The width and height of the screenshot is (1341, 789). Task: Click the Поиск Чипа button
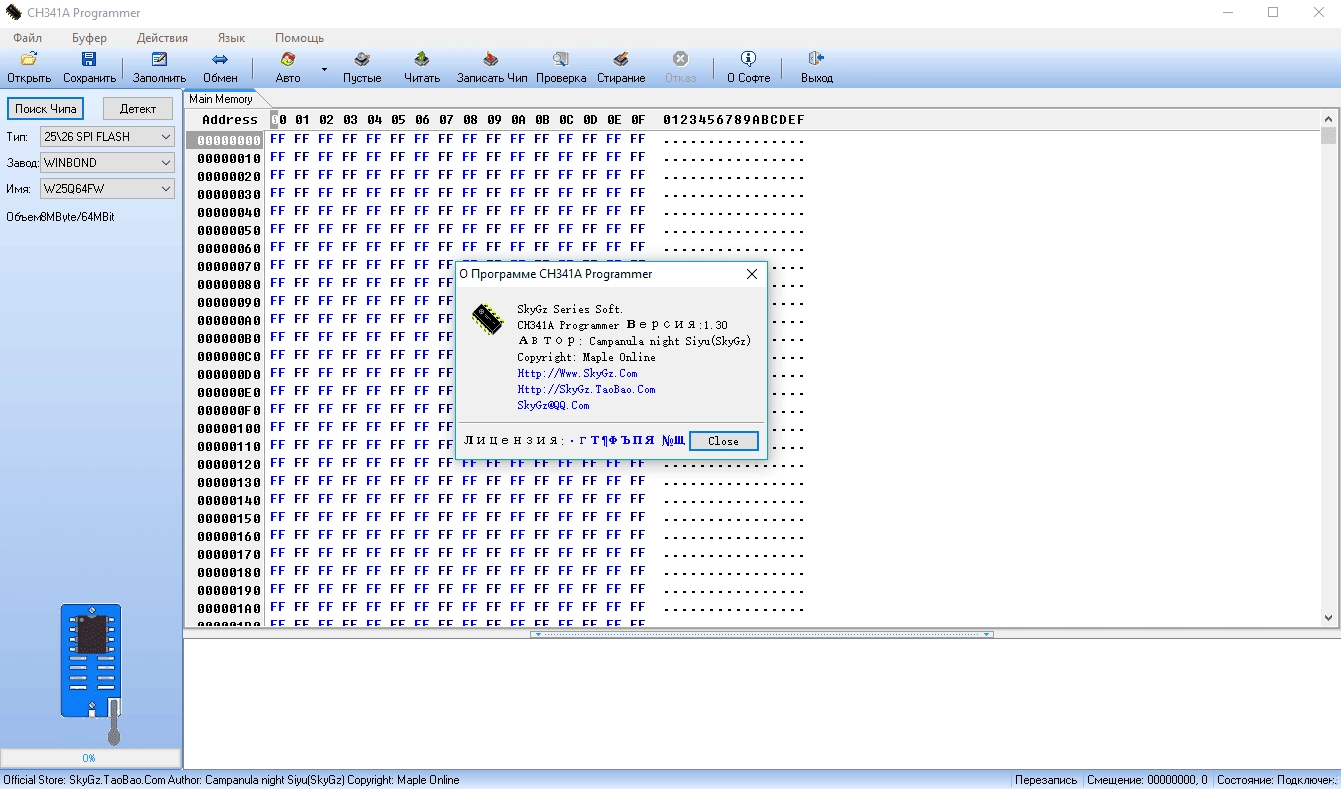click(x=46, y=108)
